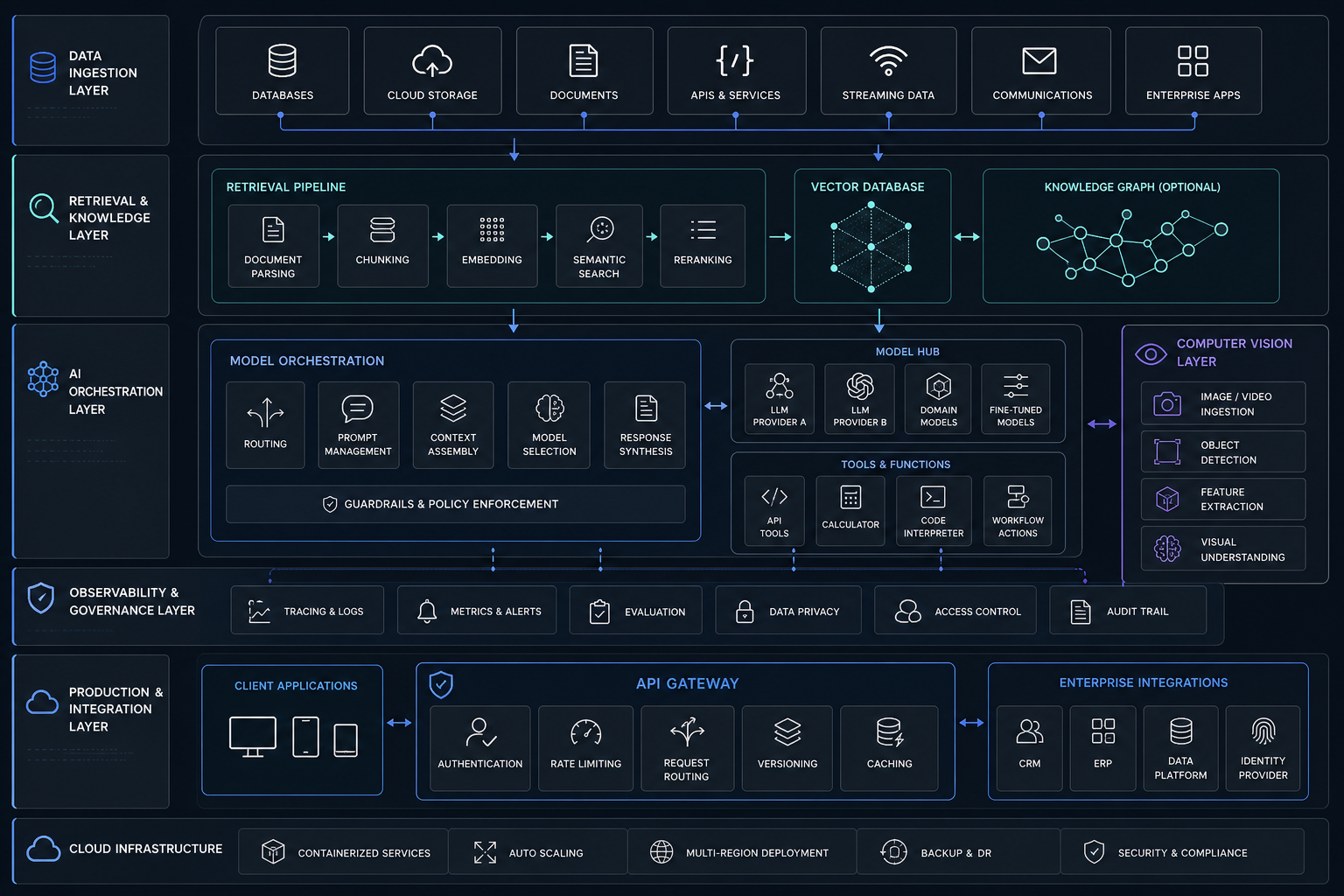Select the Evaluation clipboard icon
Viewport: 1344px width, 896px height.
point(599,611)
